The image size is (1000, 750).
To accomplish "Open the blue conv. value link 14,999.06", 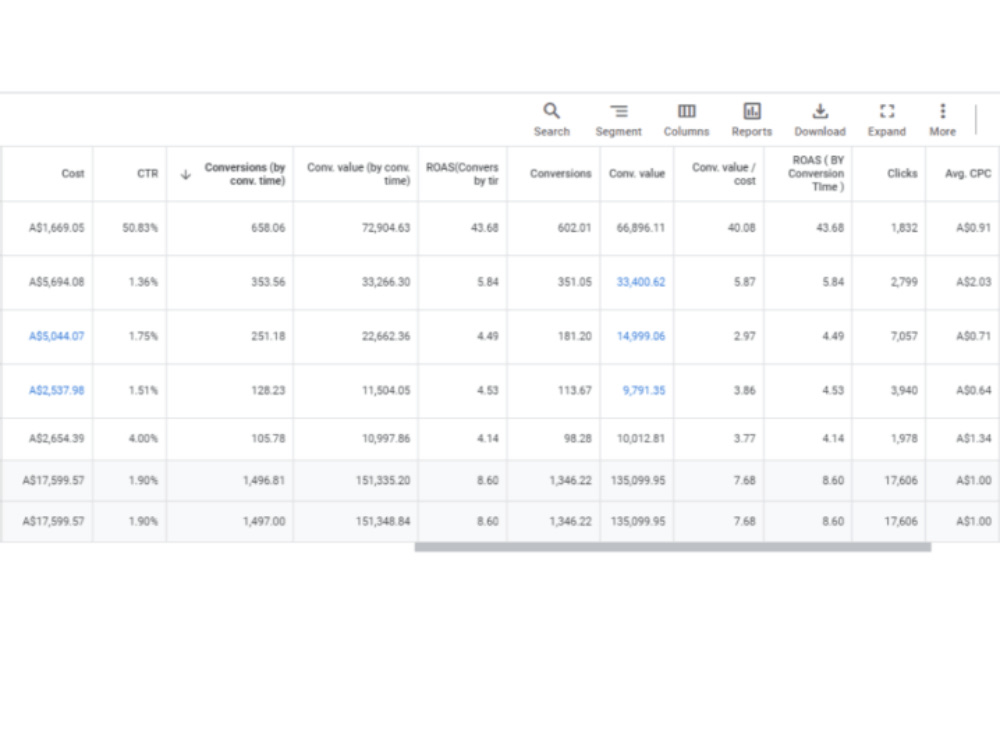I will [641, 336].
